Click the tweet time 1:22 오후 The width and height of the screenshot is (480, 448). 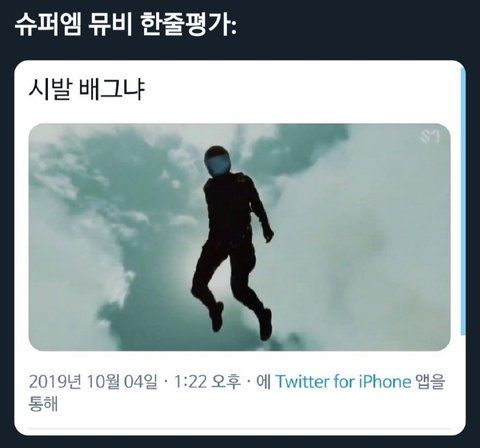(207, 382)
